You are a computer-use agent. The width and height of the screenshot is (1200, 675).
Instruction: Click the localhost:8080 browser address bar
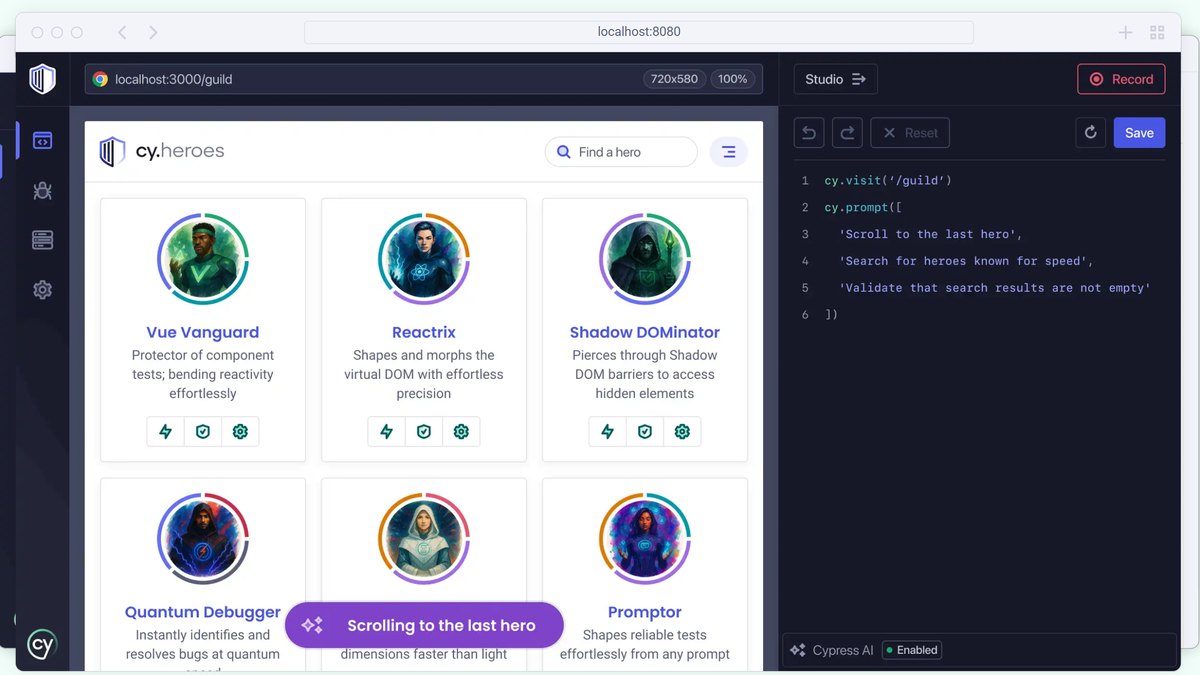tap(639, 32)
